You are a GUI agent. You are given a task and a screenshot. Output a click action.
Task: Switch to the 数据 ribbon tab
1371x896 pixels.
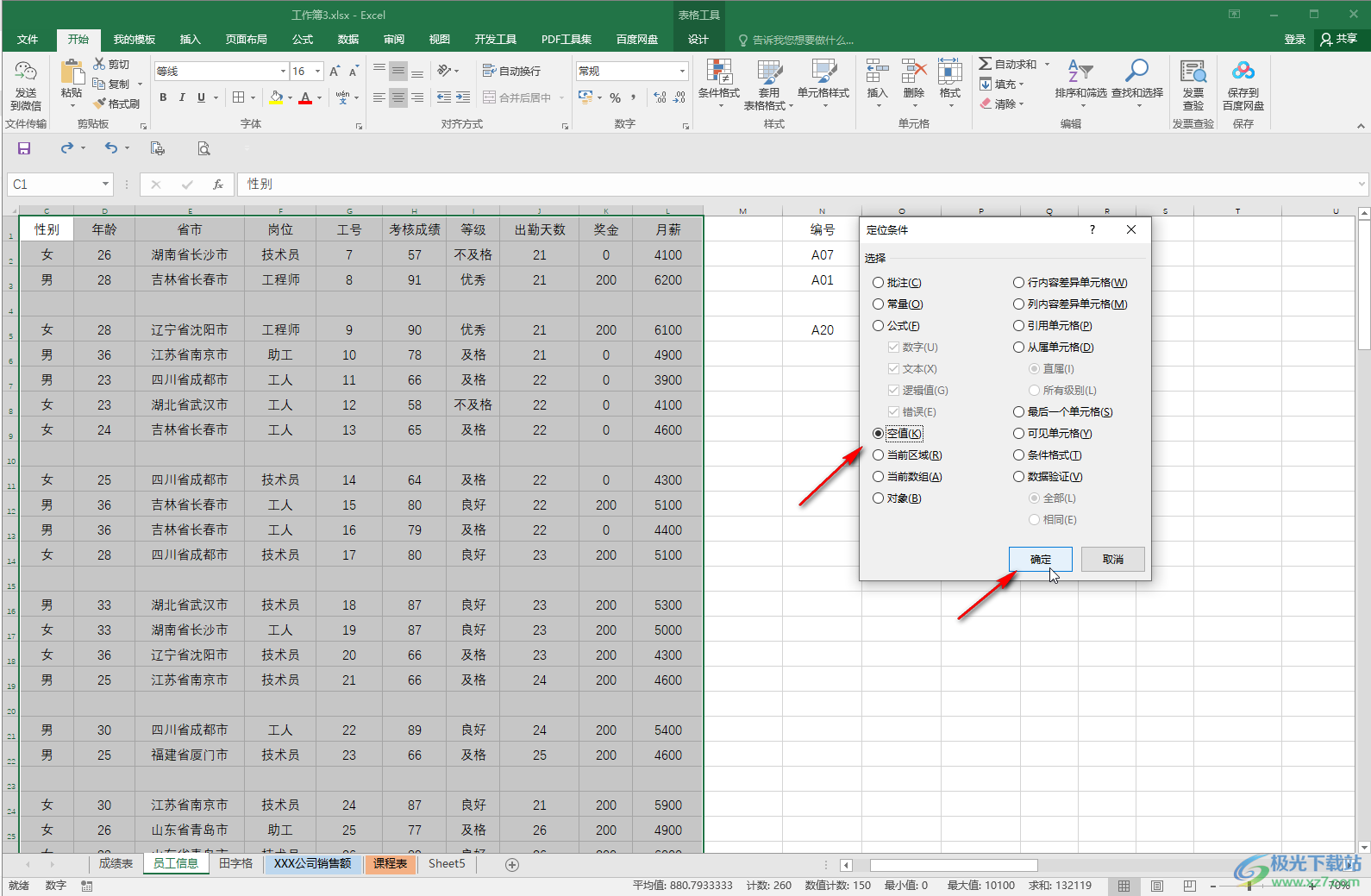click(348, 40)
